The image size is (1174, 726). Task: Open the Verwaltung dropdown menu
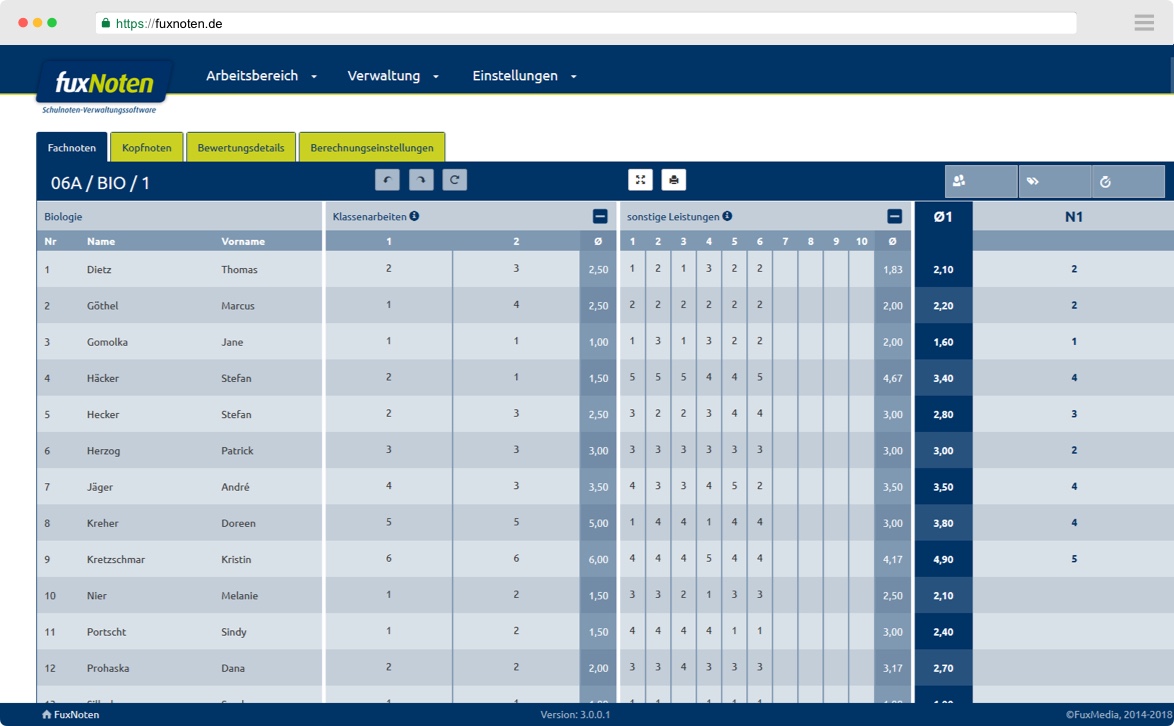point(393,76)
